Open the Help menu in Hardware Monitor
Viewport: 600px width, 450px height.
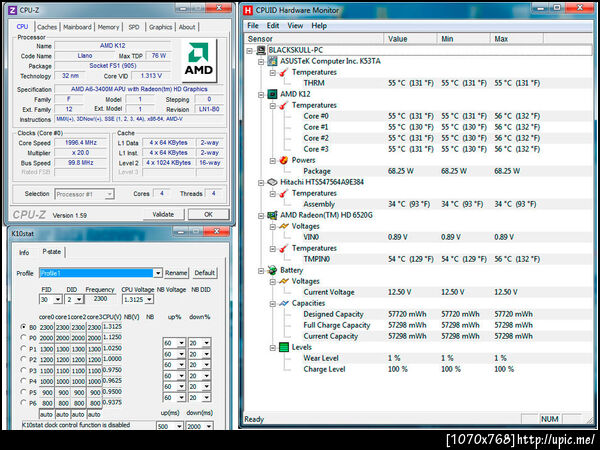[x=319, y=26]
